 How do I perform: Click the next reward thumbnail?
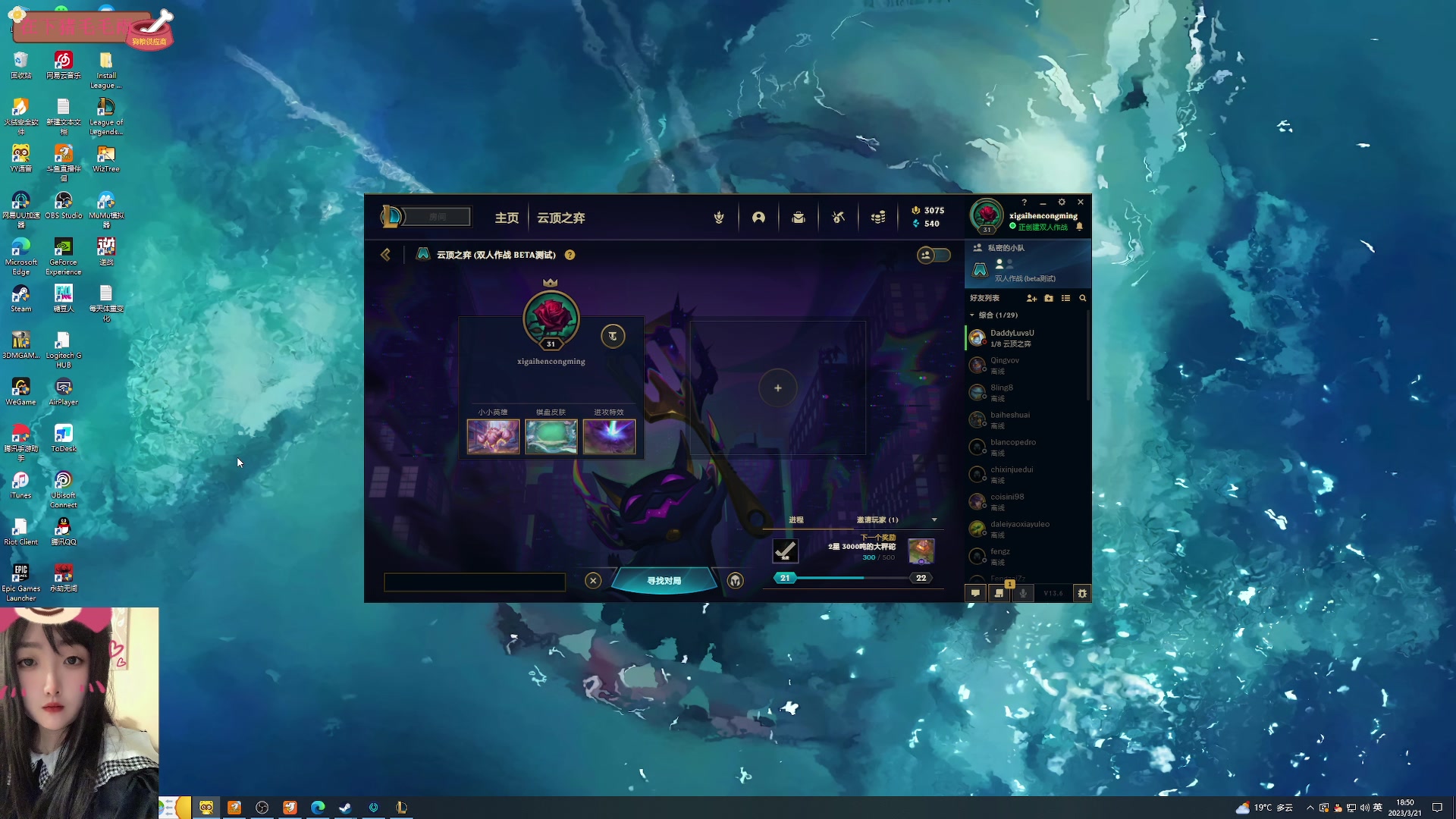click(x=921, y=551)
